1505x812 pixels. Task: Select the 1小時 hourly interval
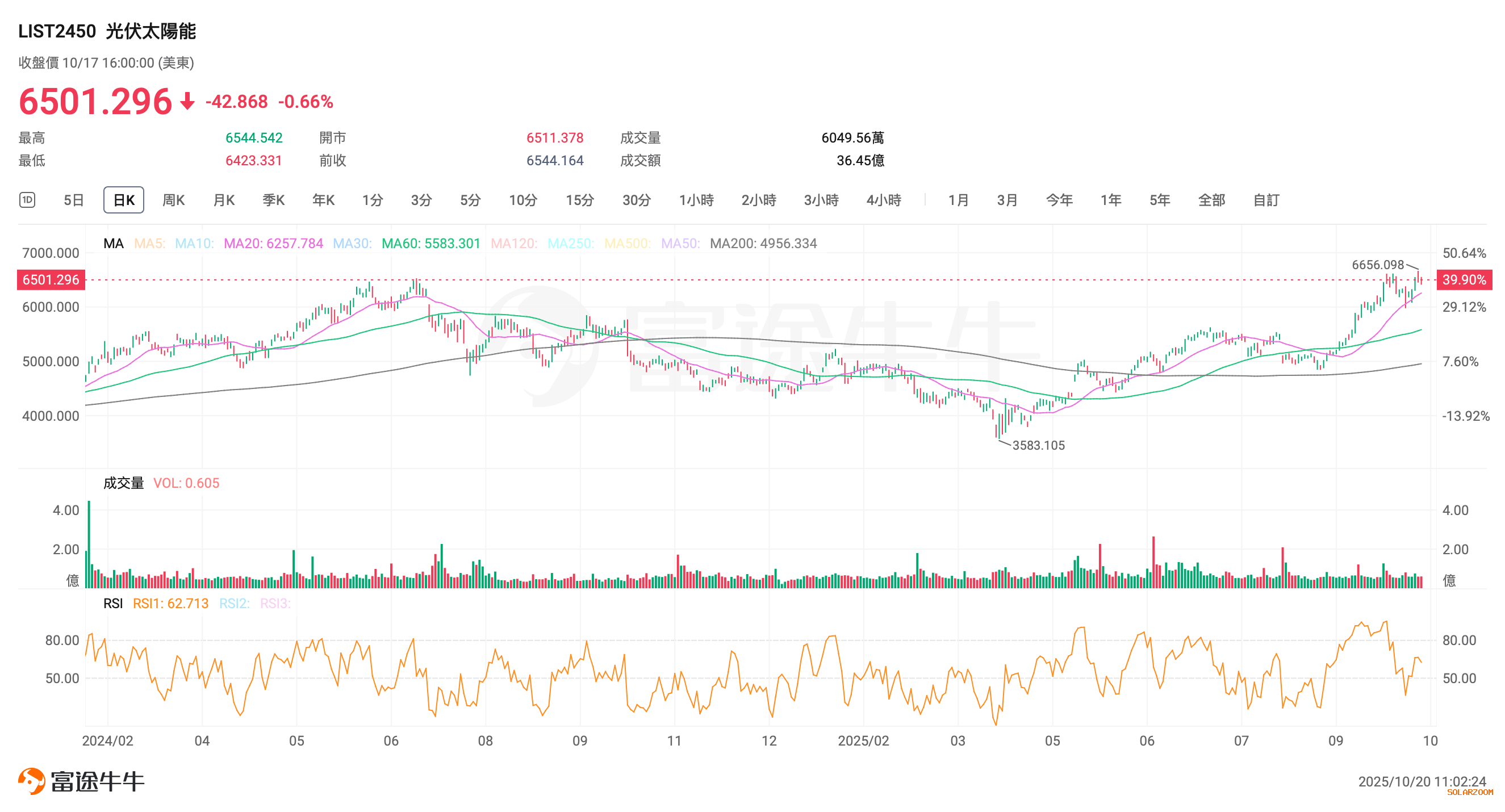tap(696, 200)
